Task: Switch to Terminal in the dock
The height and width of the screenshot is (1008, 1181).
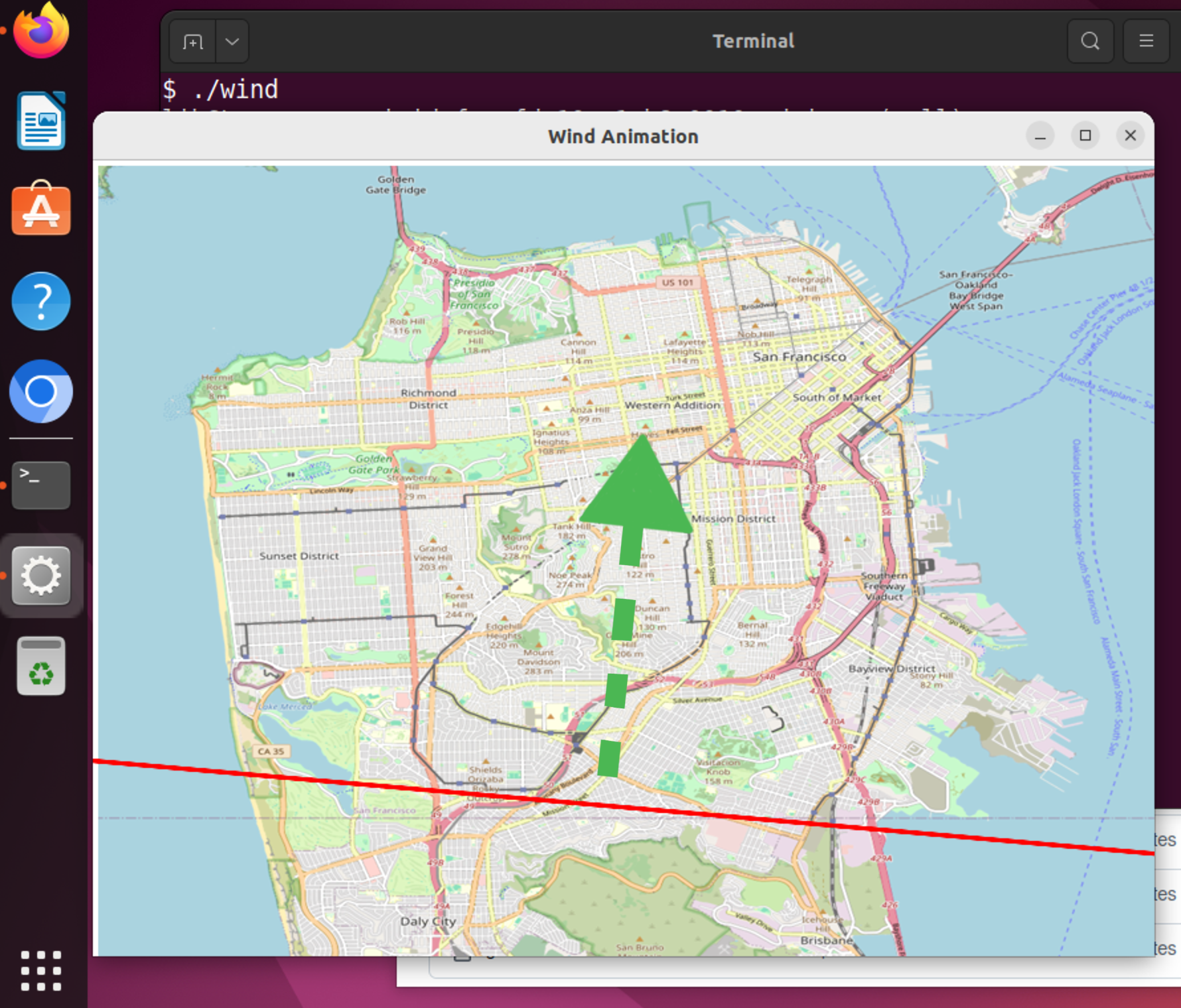Action: coord(41,485)
